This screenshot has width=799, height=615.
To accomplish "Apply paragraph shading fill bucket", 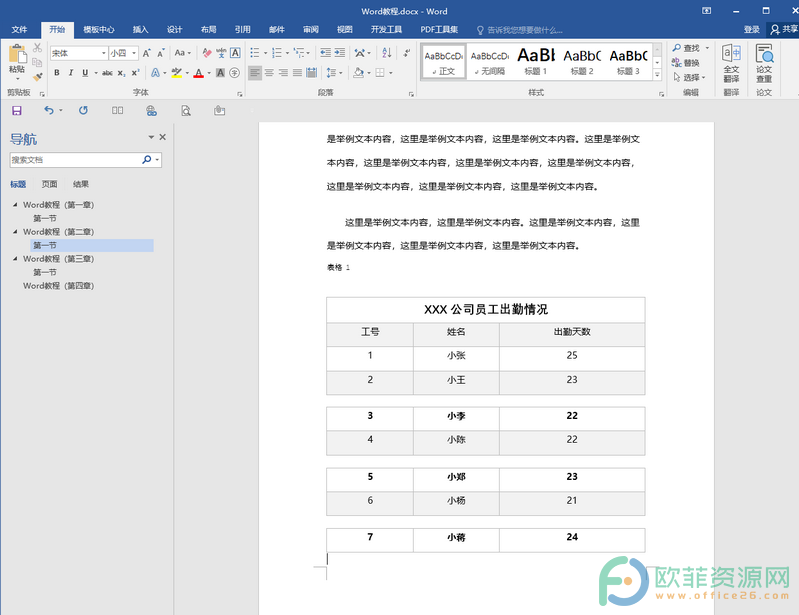I will click(x=359, y=73).
